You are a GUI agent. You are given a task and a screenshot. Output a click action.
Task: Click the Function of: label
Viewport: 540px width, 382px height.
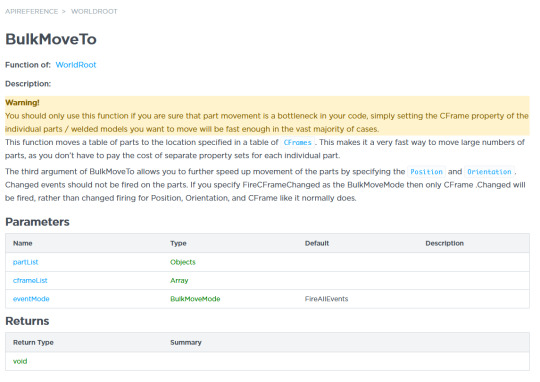(x=28, y=65)
